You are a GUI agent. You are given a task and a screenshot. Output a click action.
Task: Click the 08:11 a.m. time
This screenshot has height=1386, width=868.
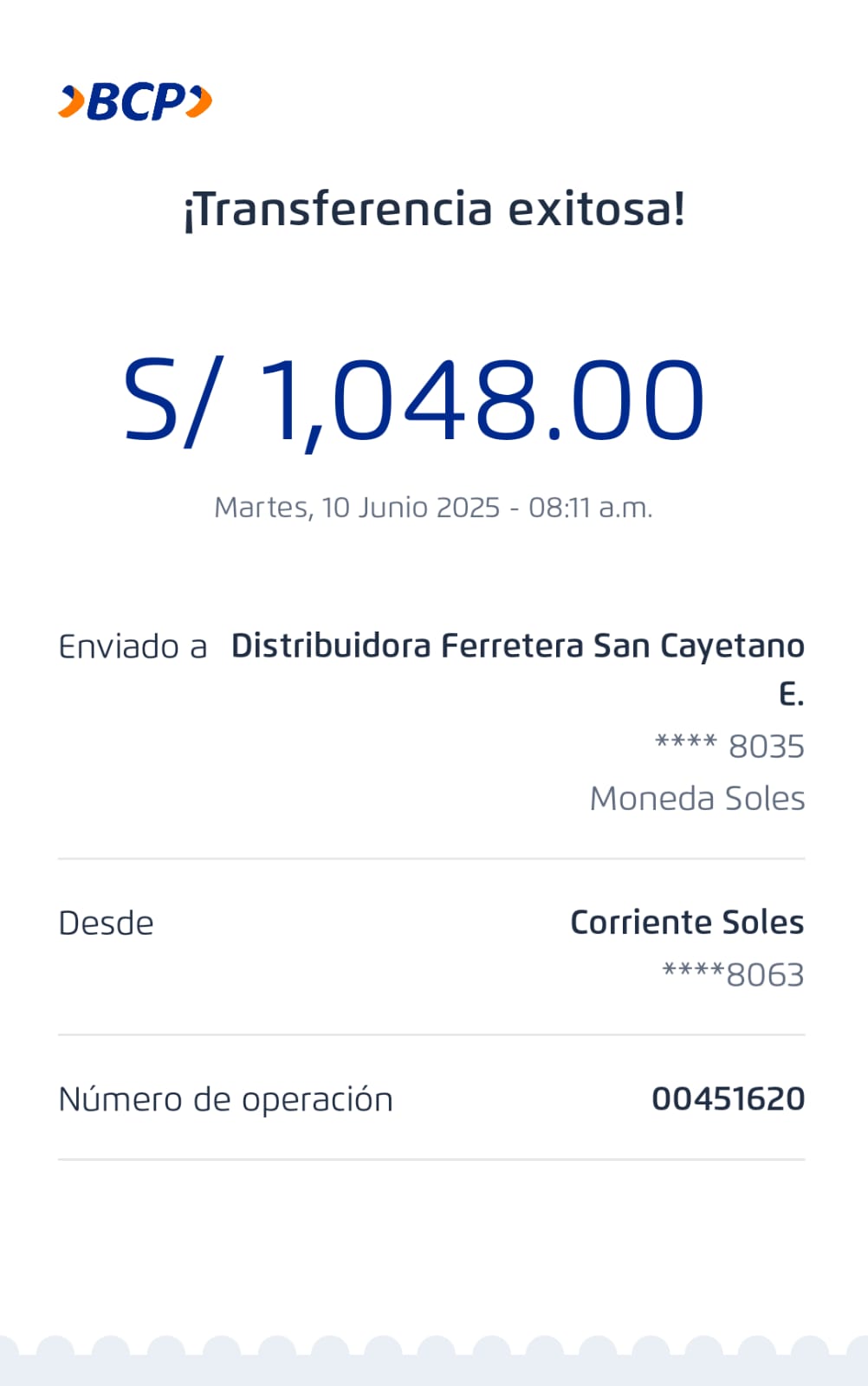(x=590, y=508)
